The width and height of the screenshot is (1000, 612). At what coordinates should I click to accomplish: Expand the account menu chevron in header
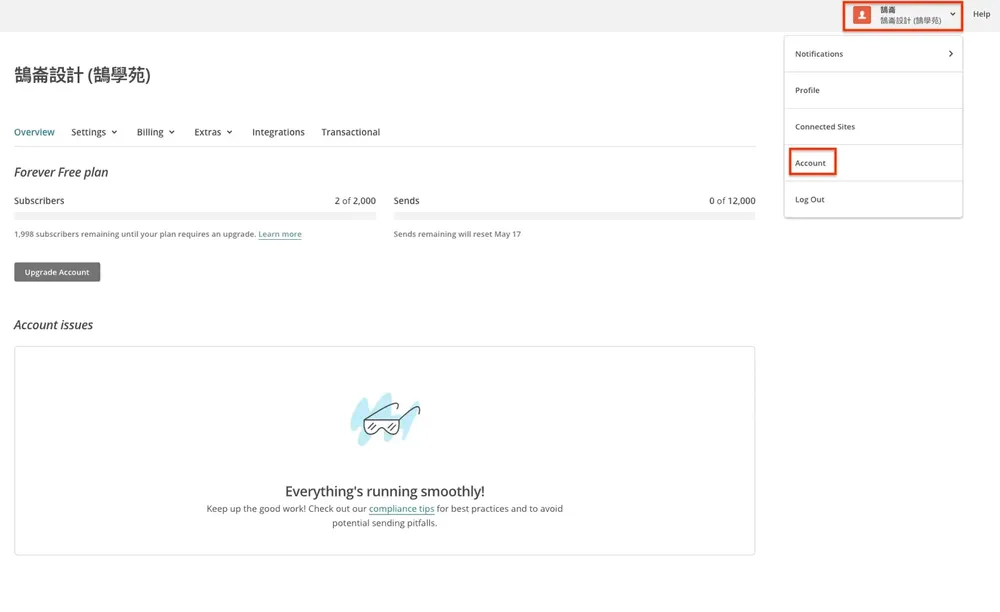coord(952,14)
